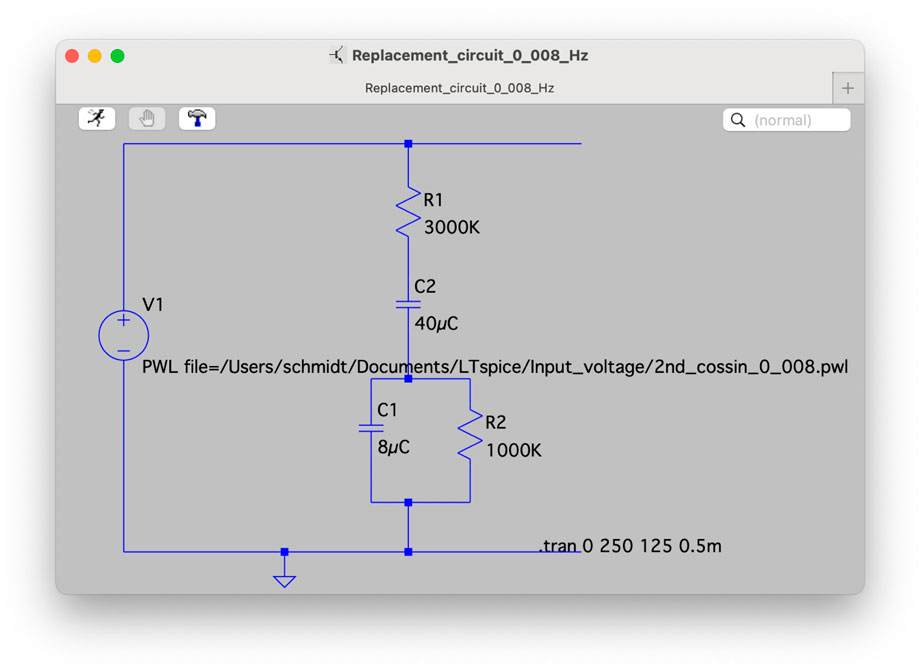
Task: Click the C2 capacitor symbol
Action: tap(408, 303)
